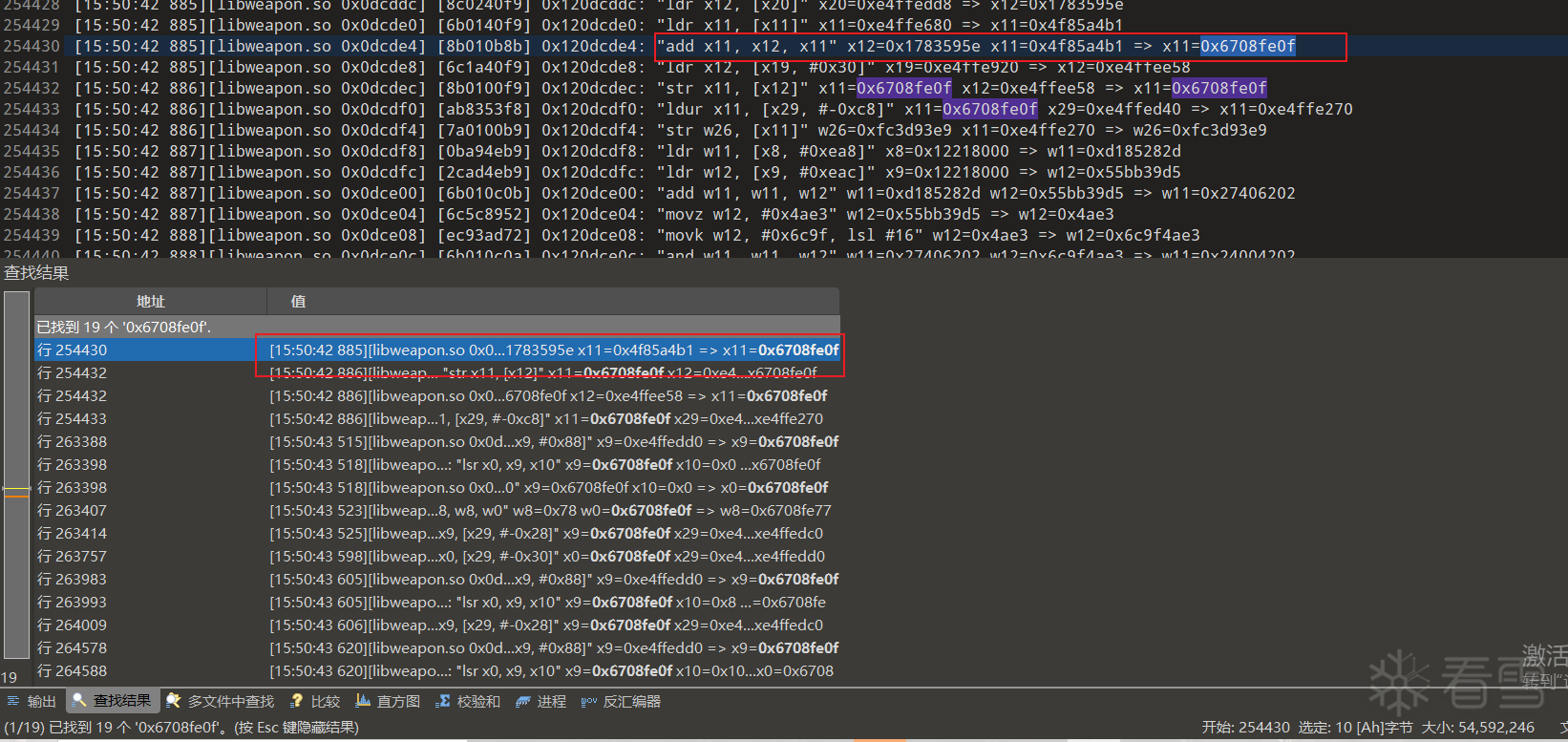
Task: Click the instruction "add w11, w11, w12"
Action: [747, 193]
